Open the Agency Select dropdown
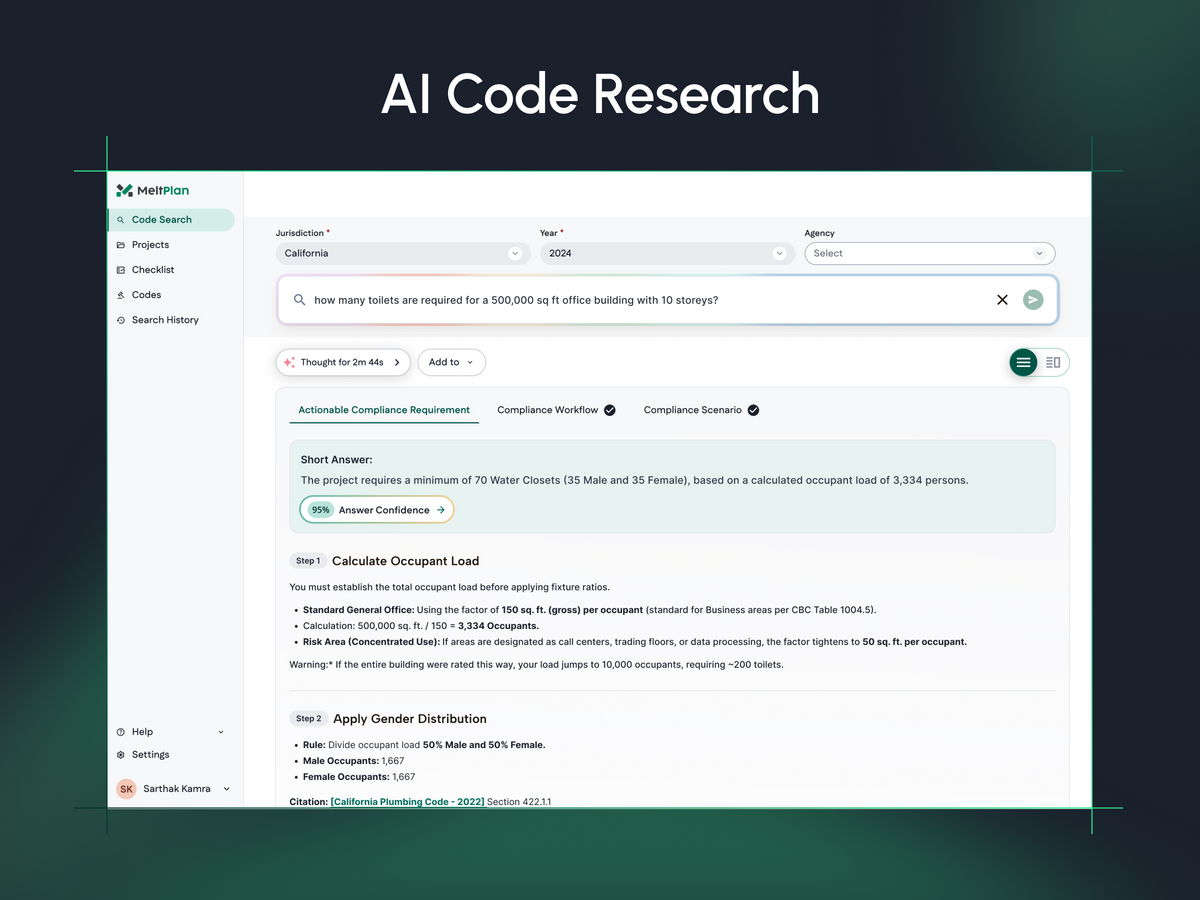This screenshot has height=900, width=1200. point(929,253)
